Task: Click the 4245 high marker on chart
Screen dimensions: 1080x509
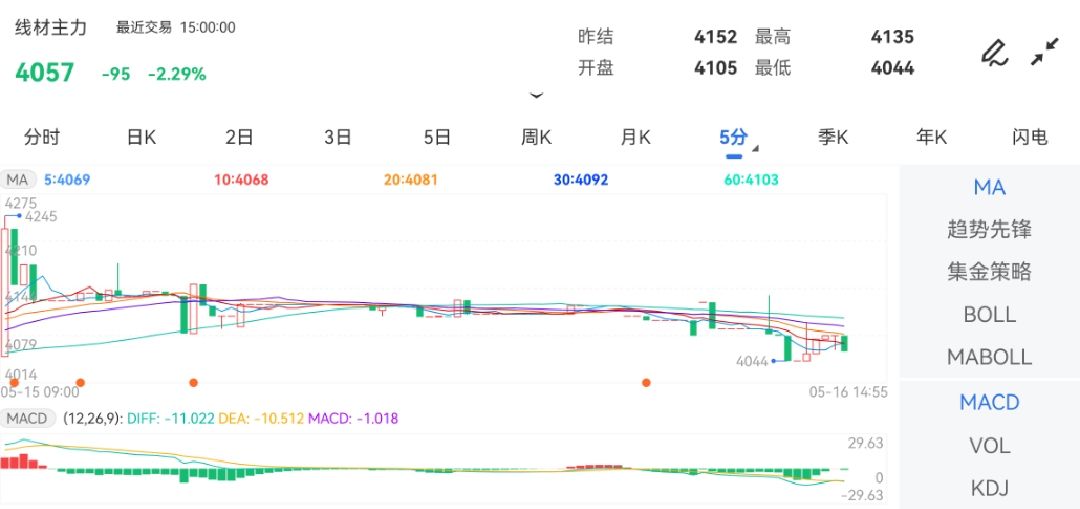Action: click(41, 216)
